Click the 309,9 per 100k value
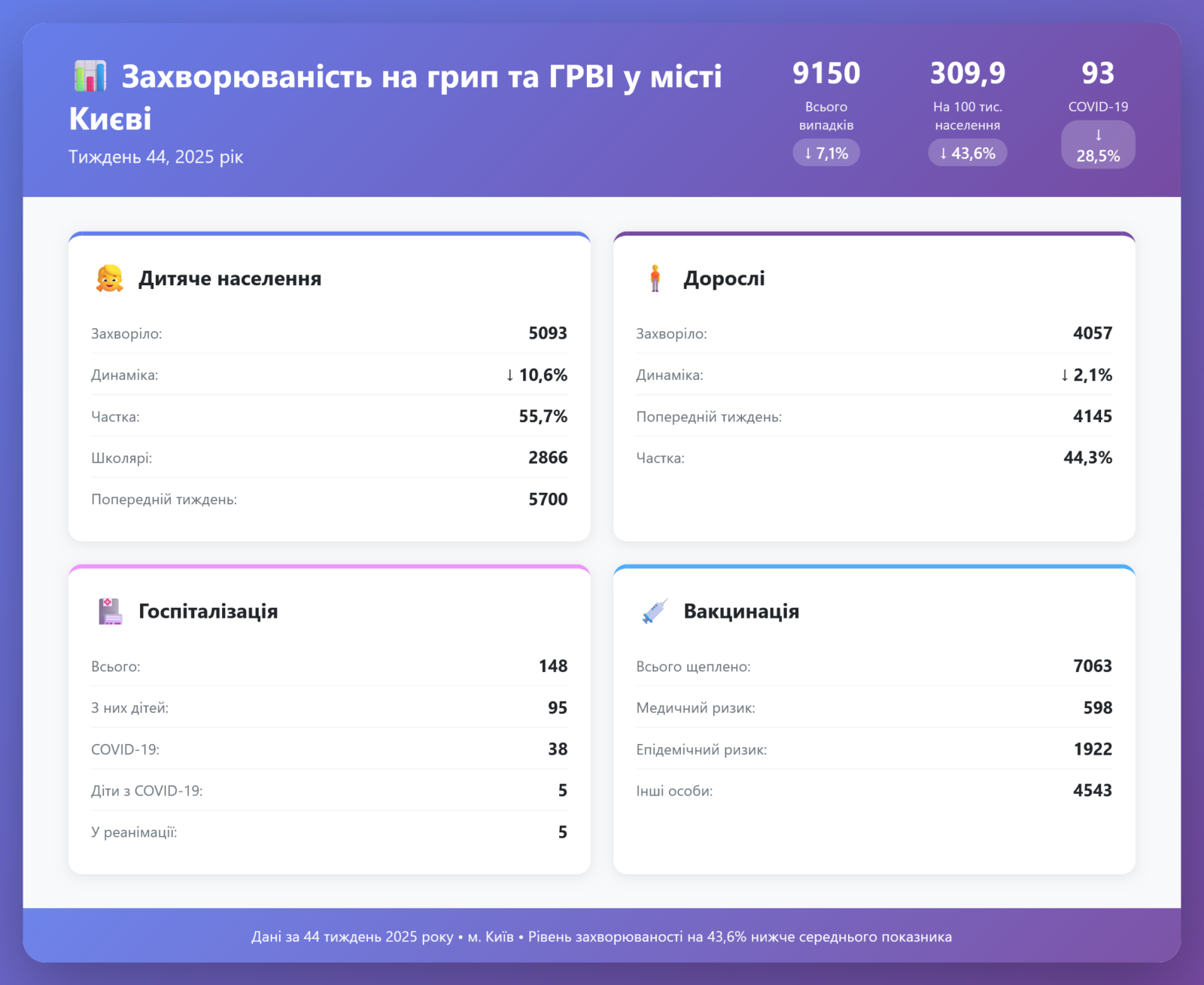The height and width of the screenshot is (985, 1204). coord(967,73)
